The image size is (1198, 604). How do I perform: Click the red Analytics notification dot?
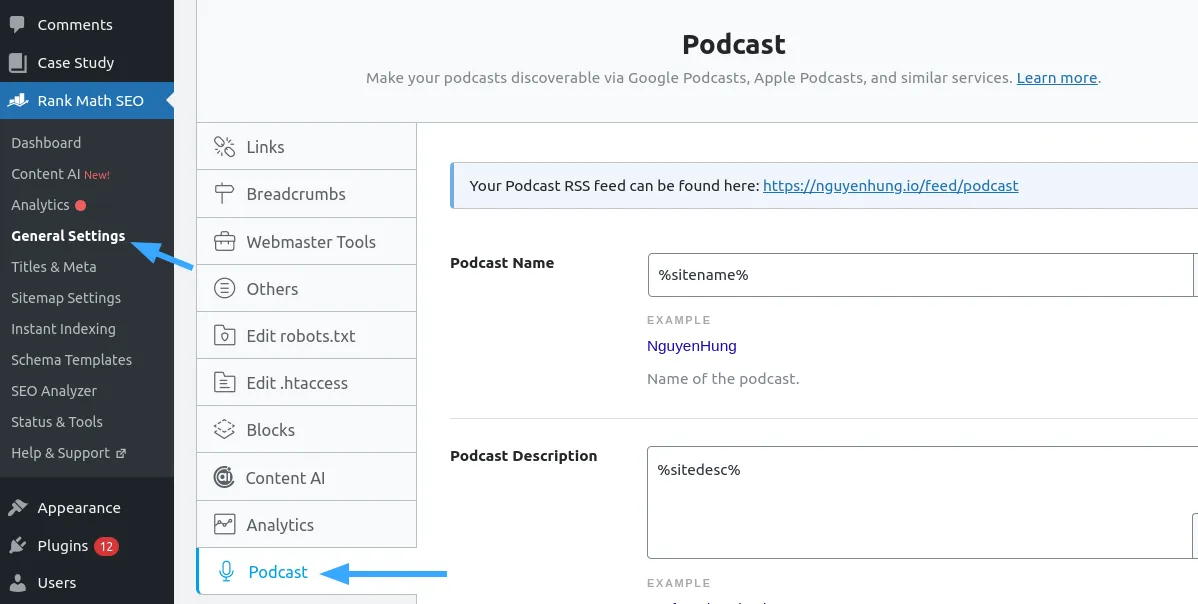tap(80, 205)
